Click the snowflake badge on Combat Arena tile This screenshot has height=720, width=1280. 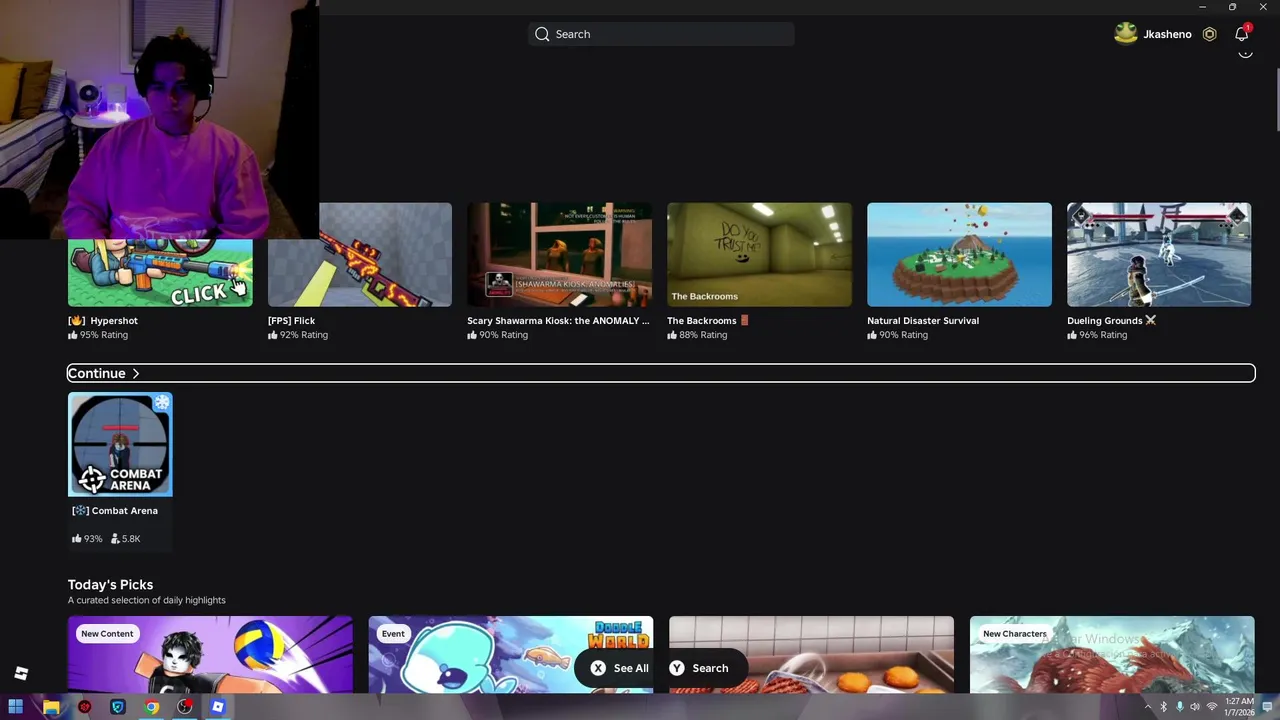(x=162, y=402)
